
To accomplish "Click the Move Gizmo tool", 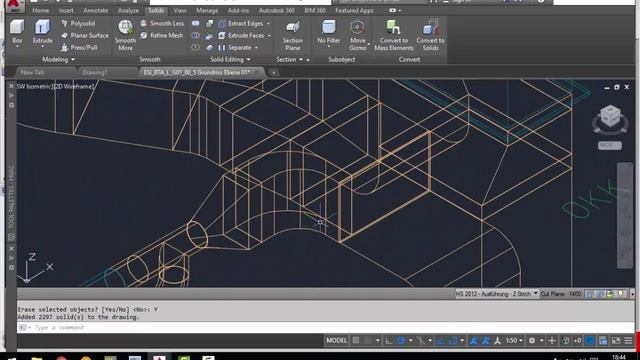I will tap(358, 36).
